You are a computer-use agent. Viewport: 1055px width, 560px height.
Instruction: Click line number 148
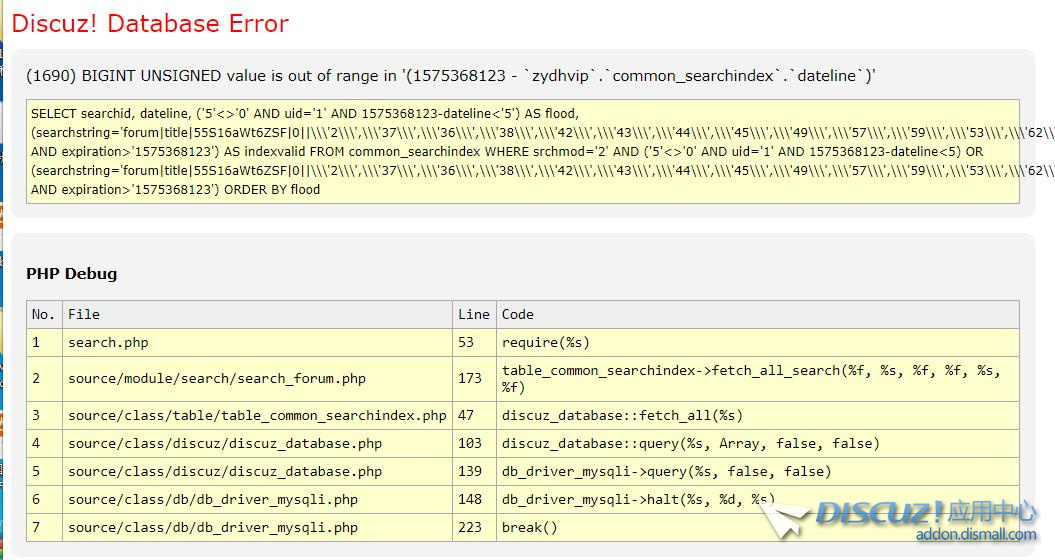[474, 500]
